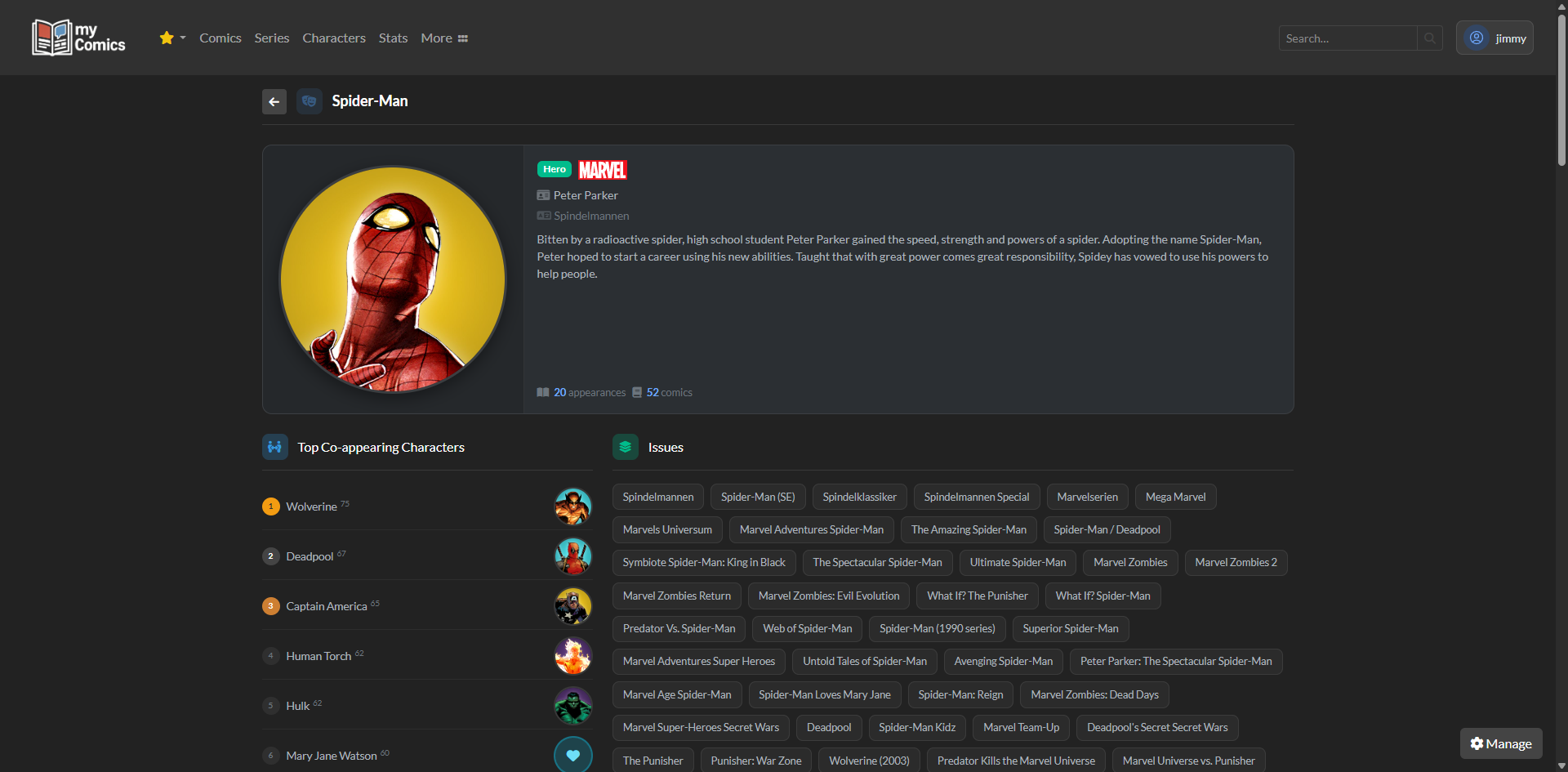This screenshot has height=772, width=1568.
Task: Open Deadpool's Secret Secret Wars
Action: tap(1157, 727)
